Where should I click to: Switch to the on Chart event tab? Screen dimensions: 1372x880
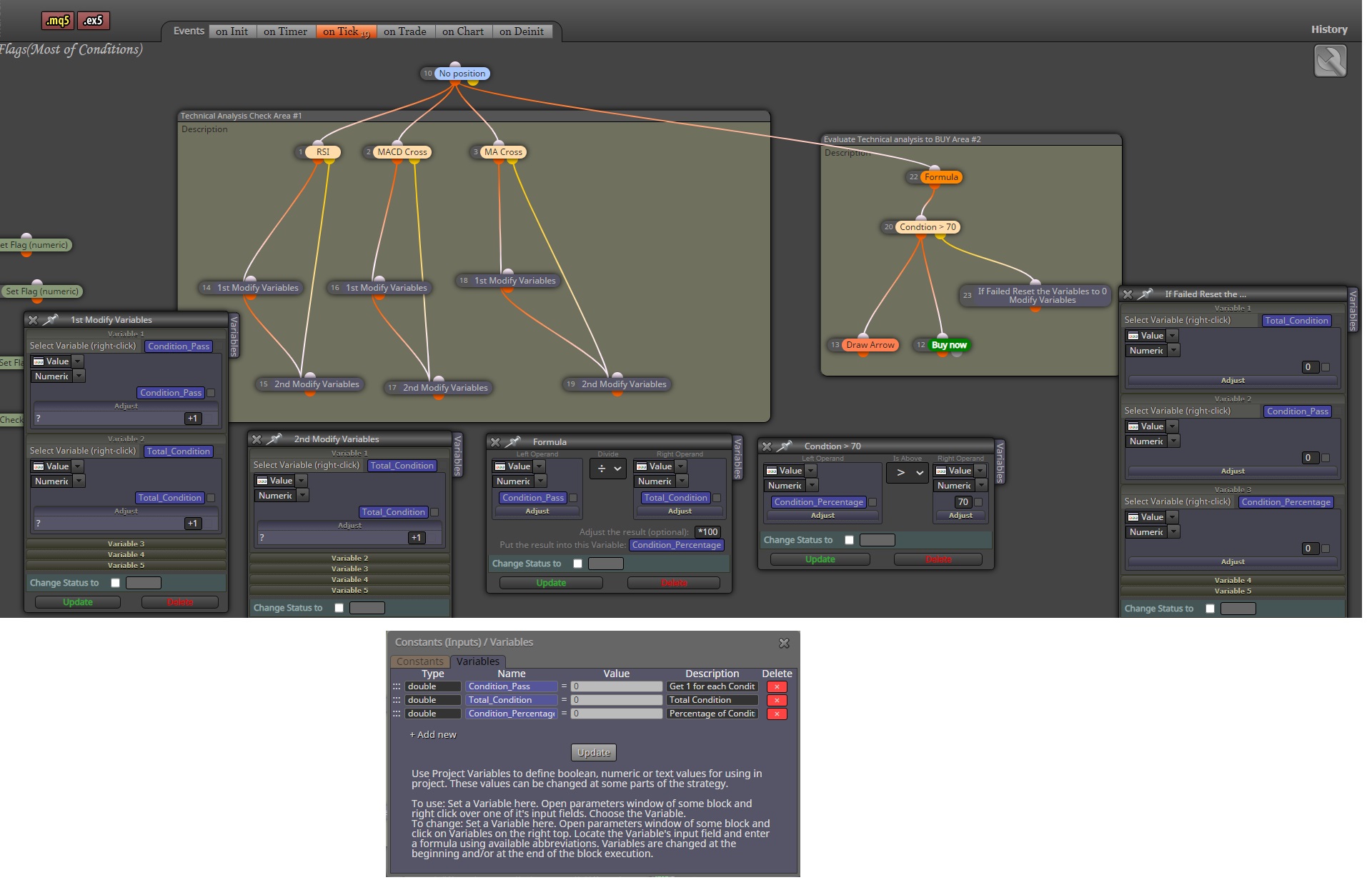click(x=462, y=31)
